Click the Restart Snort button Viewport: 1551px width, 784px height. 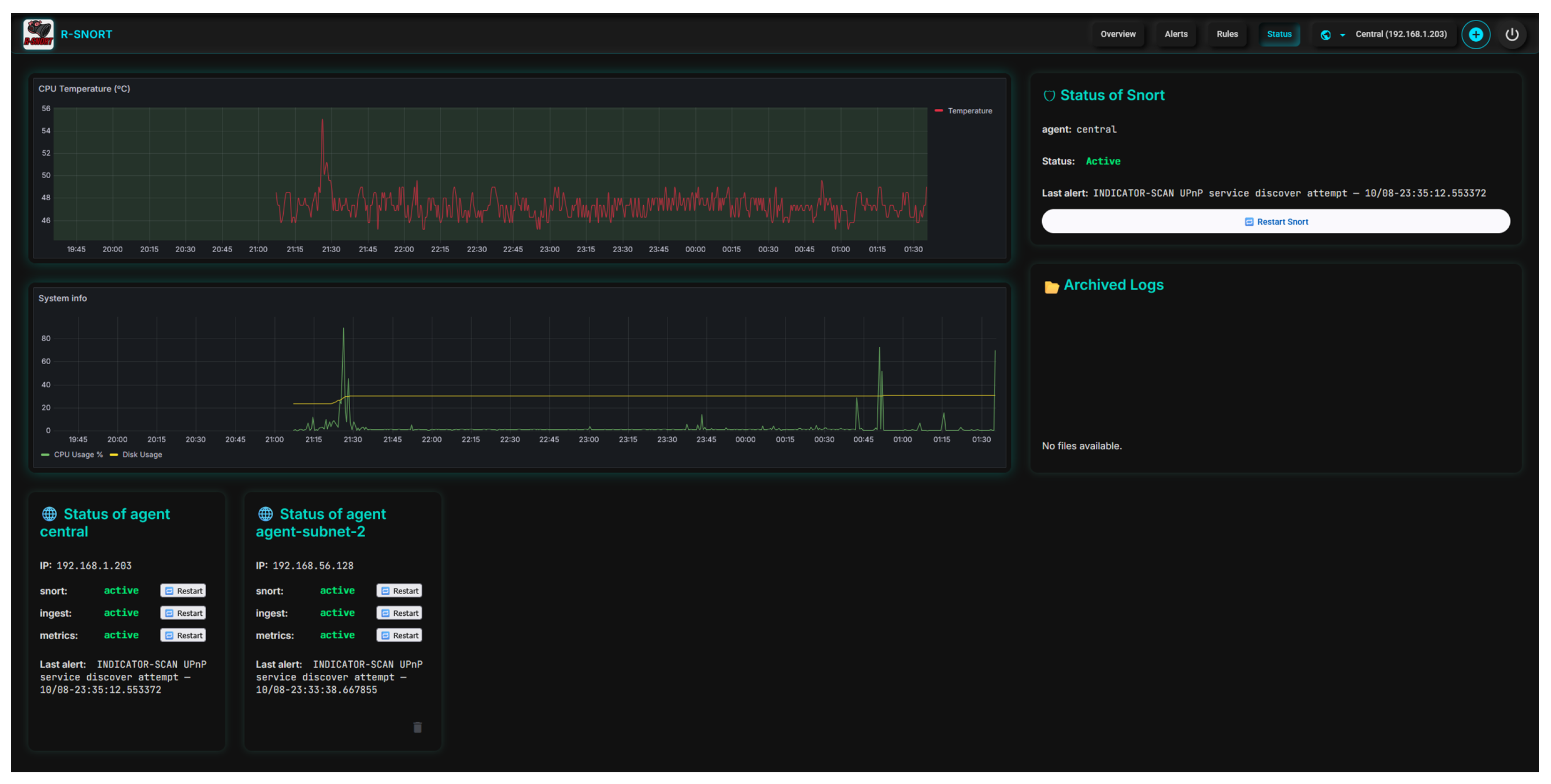pyautogui.click(x=1275, y=221)
